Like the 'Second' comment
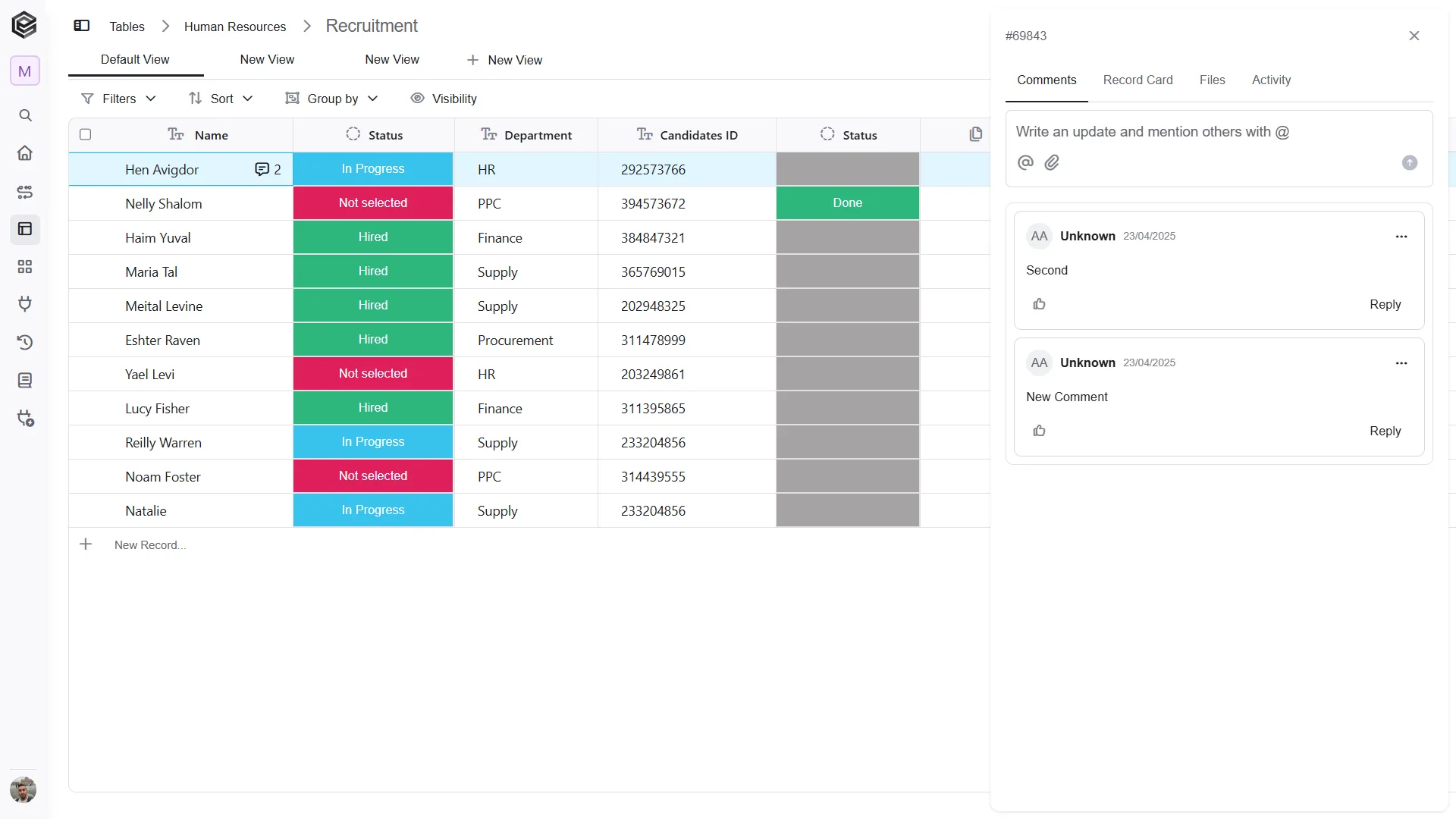The image size is (1456, 819). 1040,304
